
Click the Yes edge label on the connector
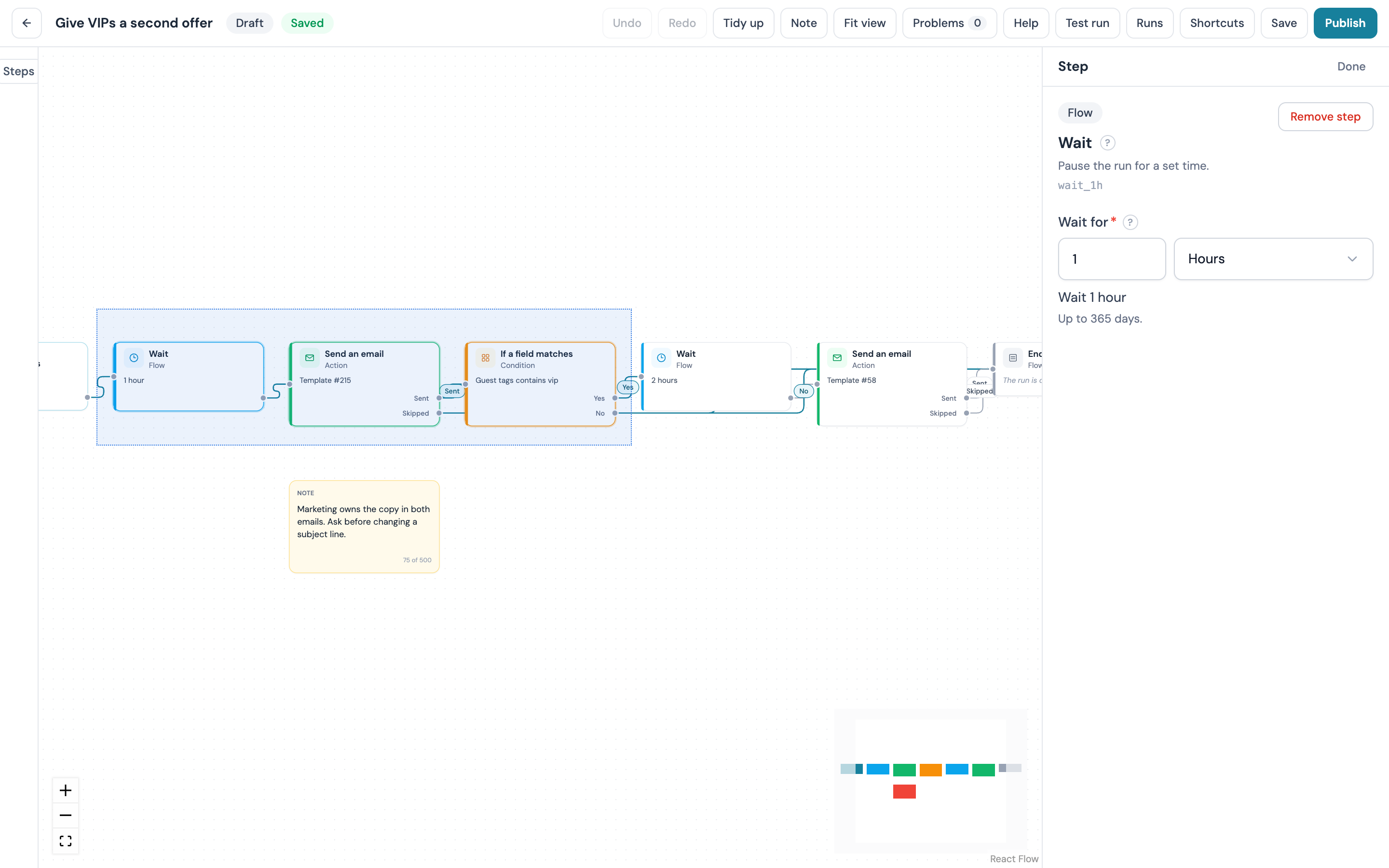click(x=628, y=388)
